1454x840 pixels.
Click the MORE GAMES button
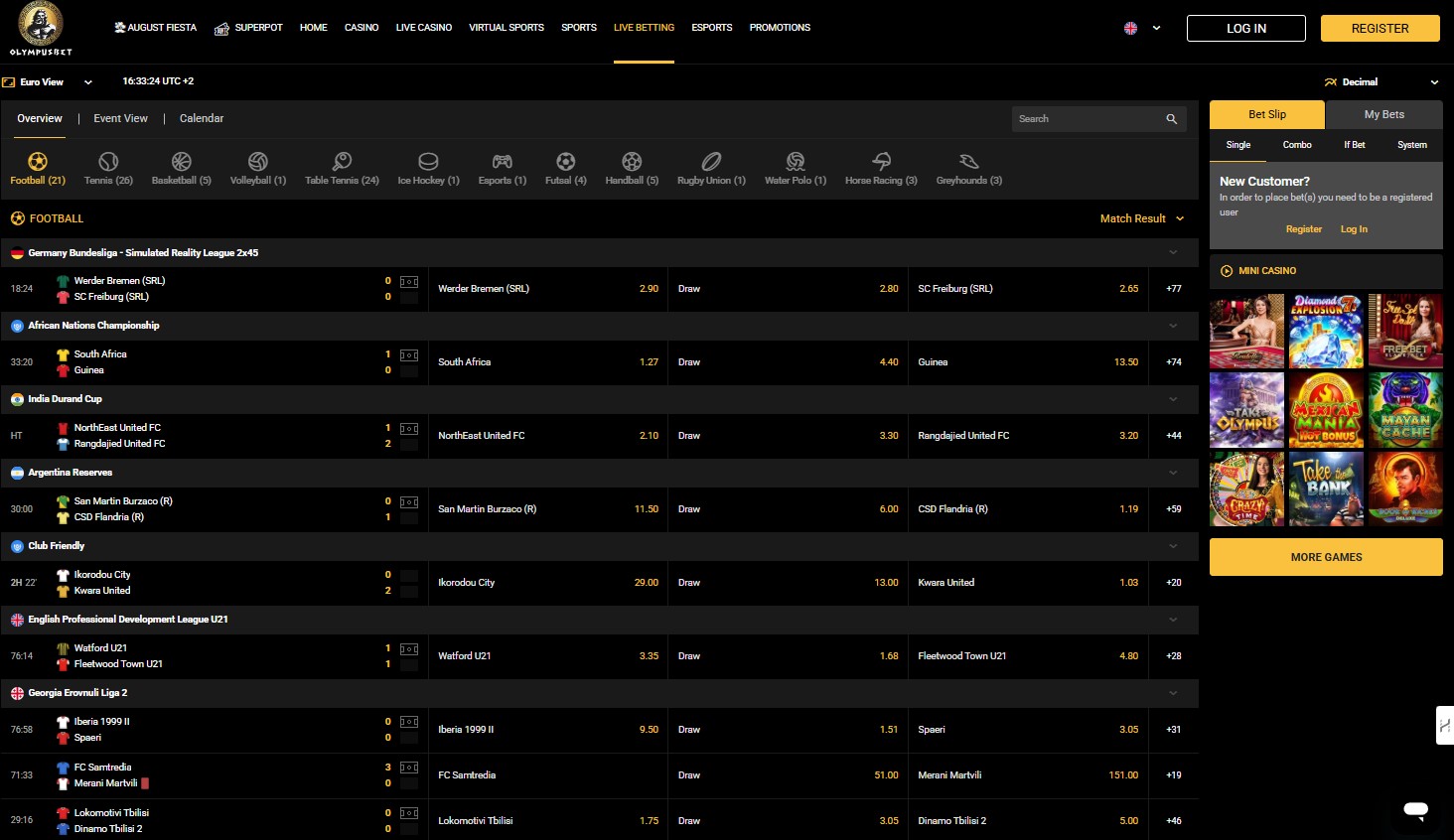point(1326,557)
